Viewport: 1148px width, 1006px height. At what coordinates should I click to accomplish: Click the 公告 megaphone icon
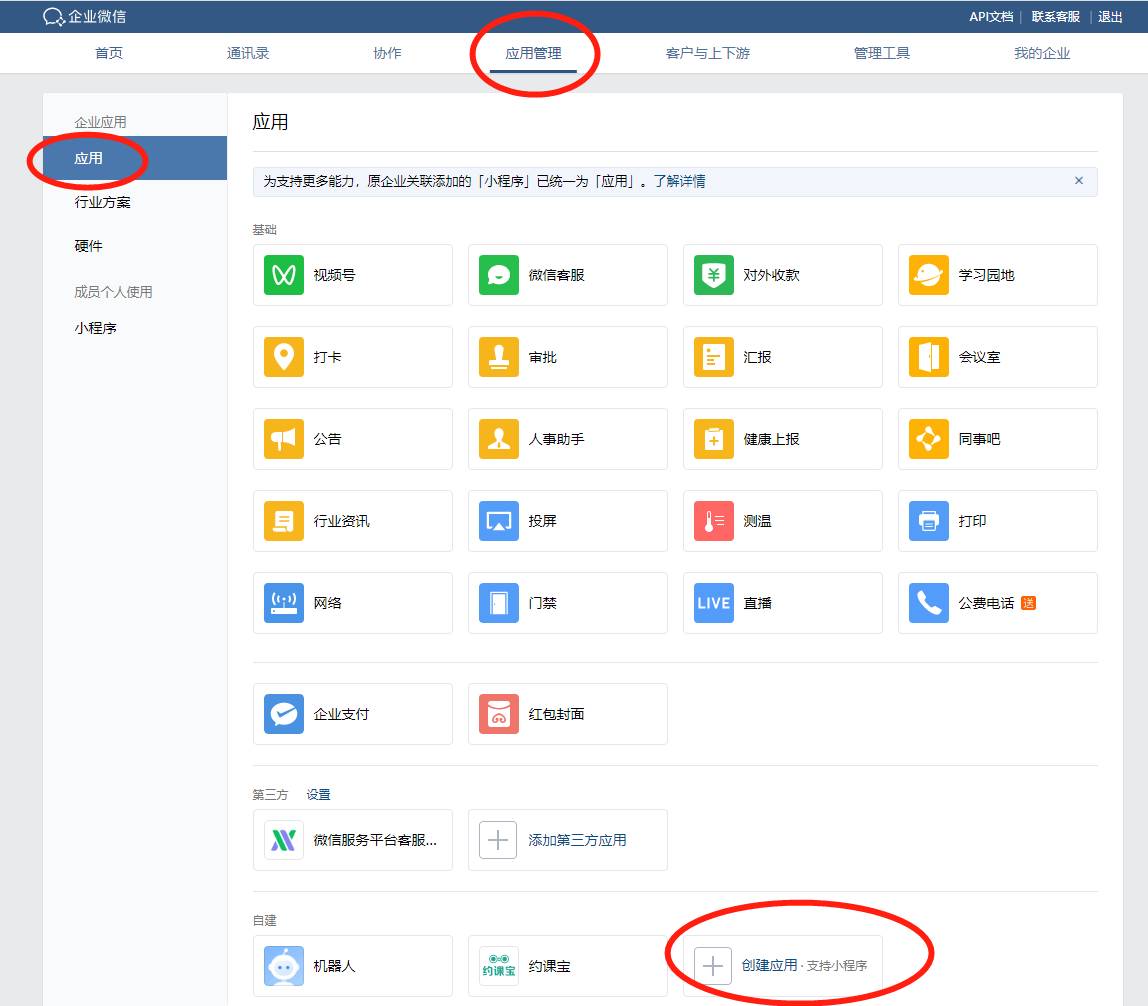283,439
